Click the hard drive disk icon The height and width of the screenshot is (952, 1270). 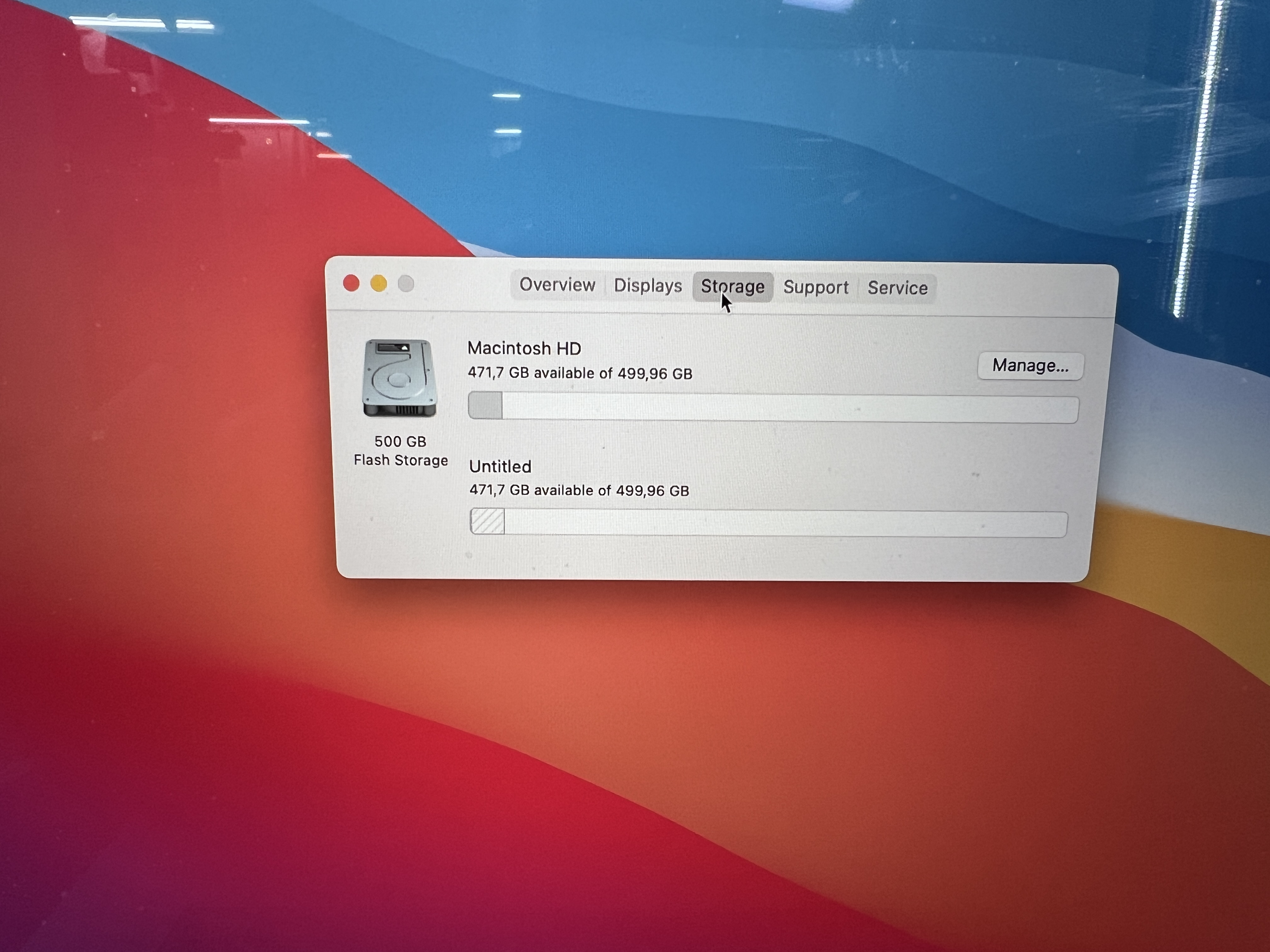(x=400, y=378)
